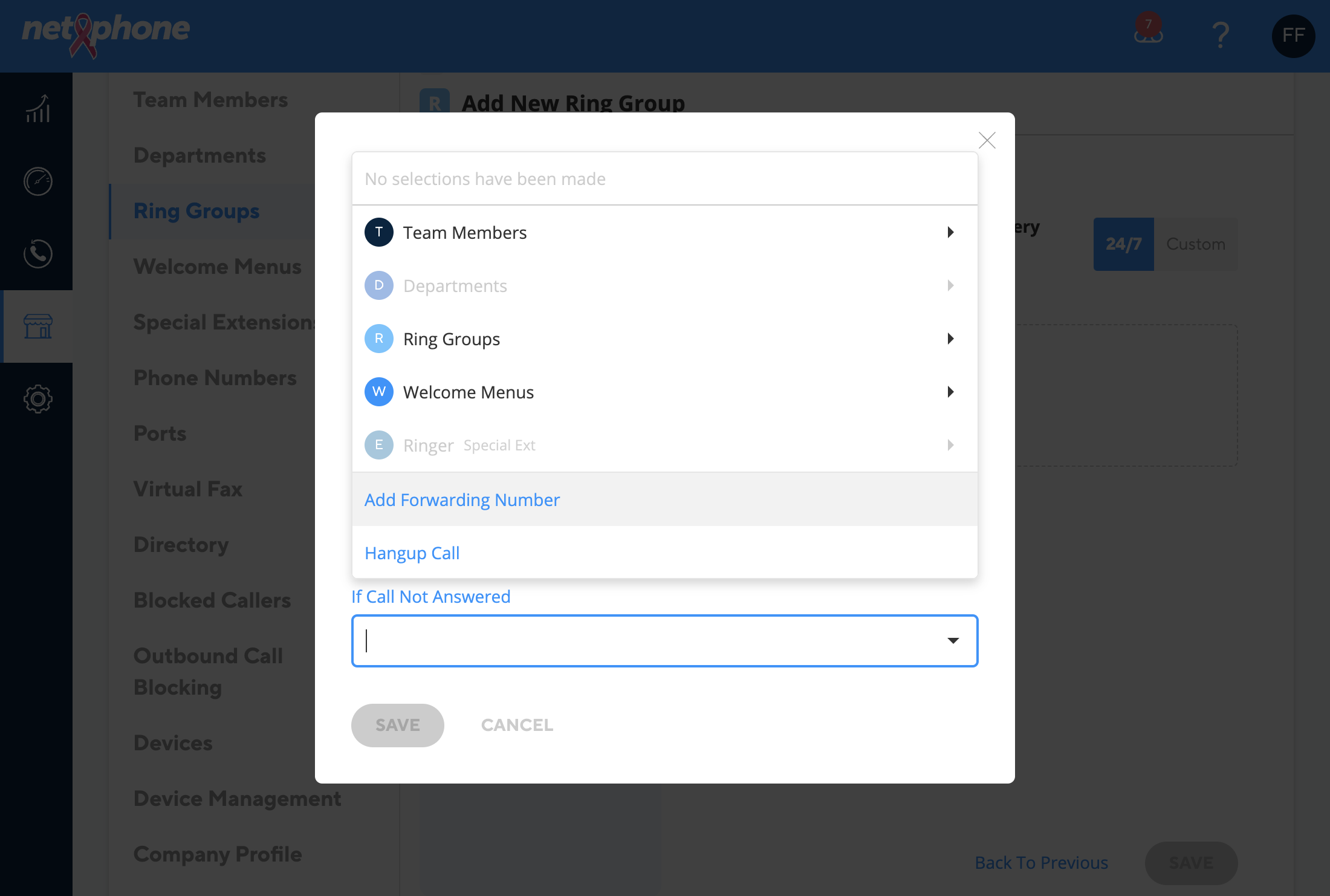
Task: Open the settings gear icon in sidebar
Action: click(x=37, y=399)
